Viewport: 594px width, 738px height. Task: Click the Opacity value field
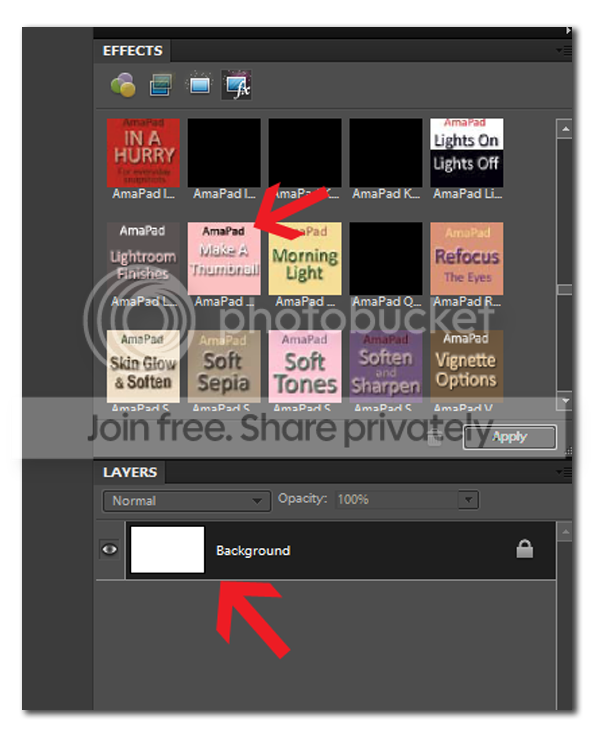coord(397,499)
